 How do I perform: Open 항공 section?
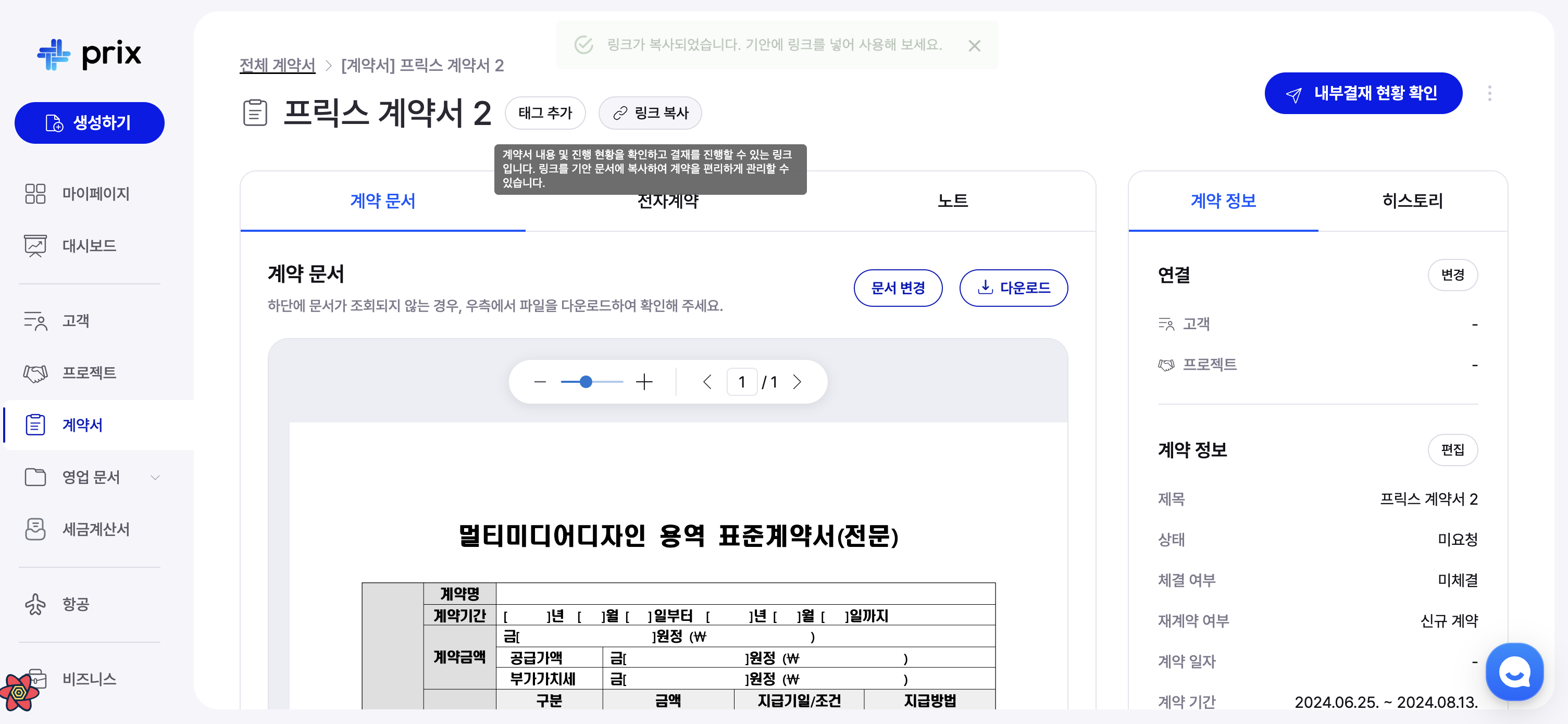[x=76, y=604]
